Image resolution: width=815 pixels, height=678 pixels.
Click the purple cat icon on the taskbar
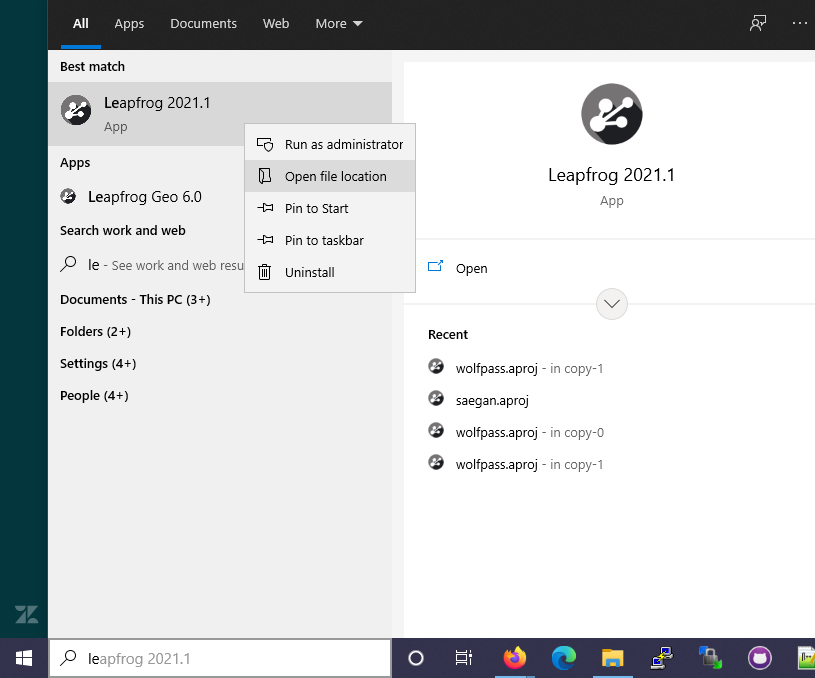pyautogui.click(x=760, y=658)
